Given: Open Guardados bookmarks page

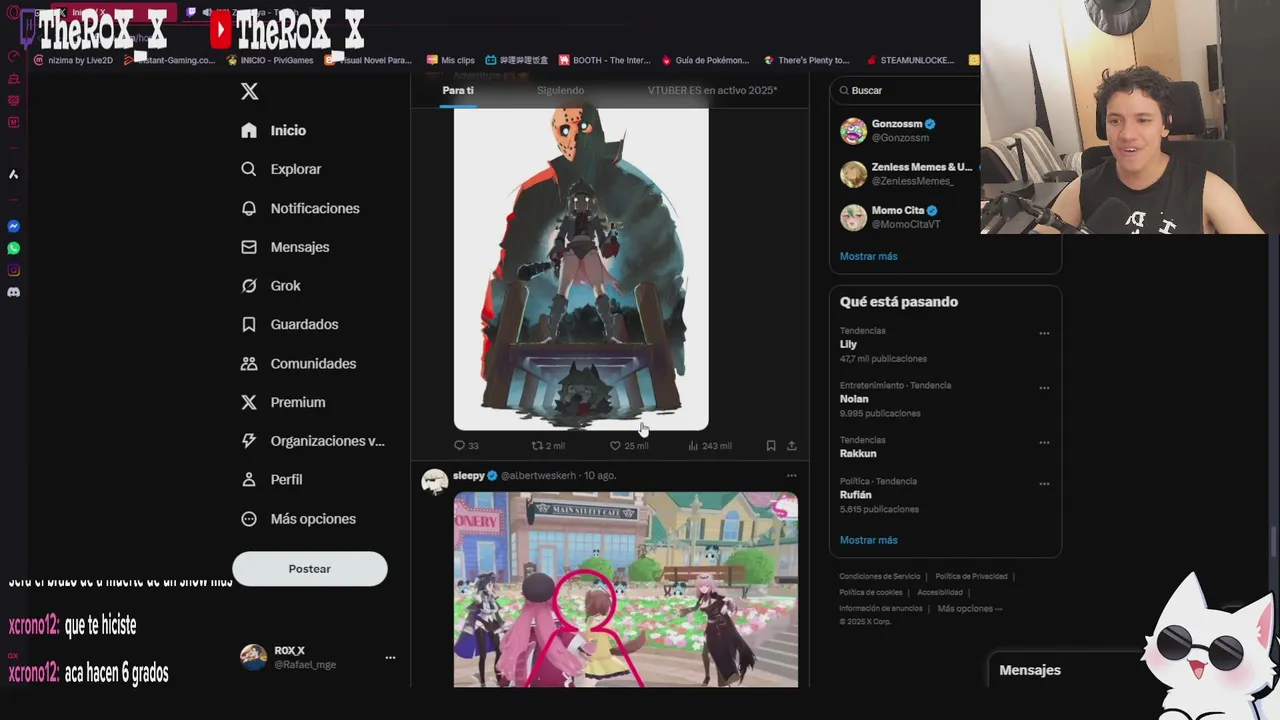Looking at the screenshot, I should pos(289,324).
